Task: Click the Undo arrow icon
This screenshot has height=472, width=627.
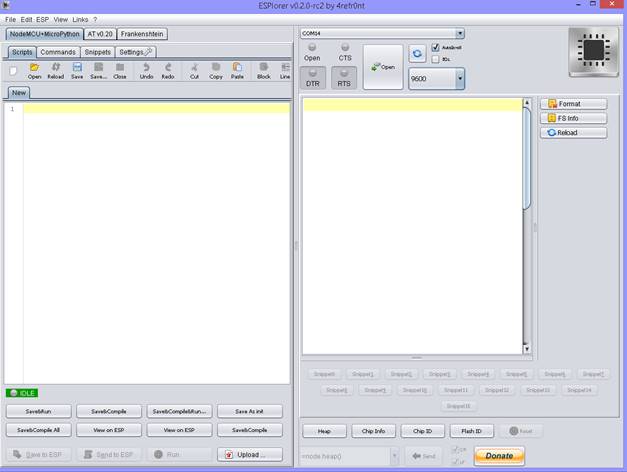Action: (x=146, y=68)
